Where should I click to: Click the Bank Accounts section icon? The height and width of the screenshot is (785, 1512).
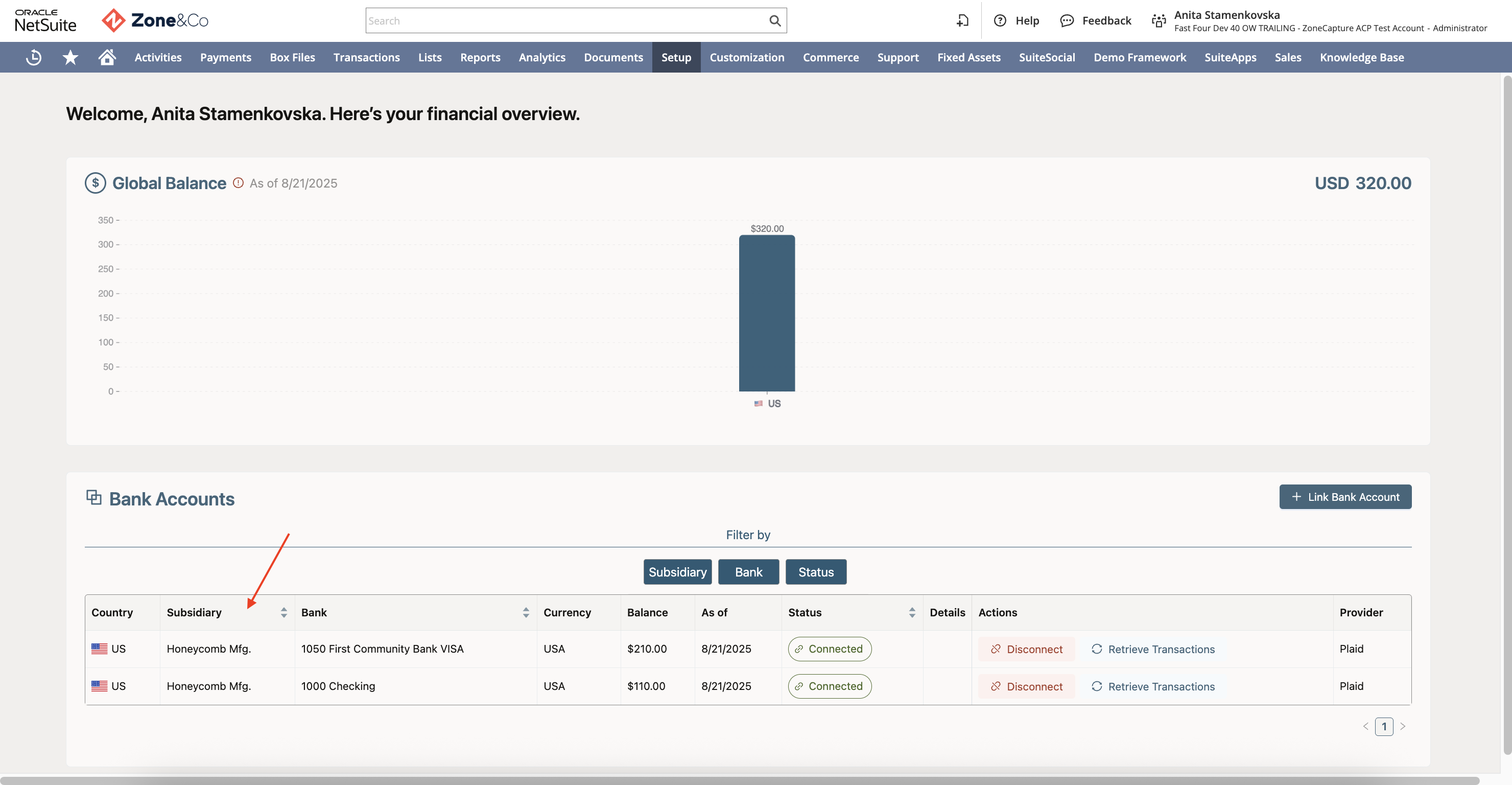pos(94,497)
